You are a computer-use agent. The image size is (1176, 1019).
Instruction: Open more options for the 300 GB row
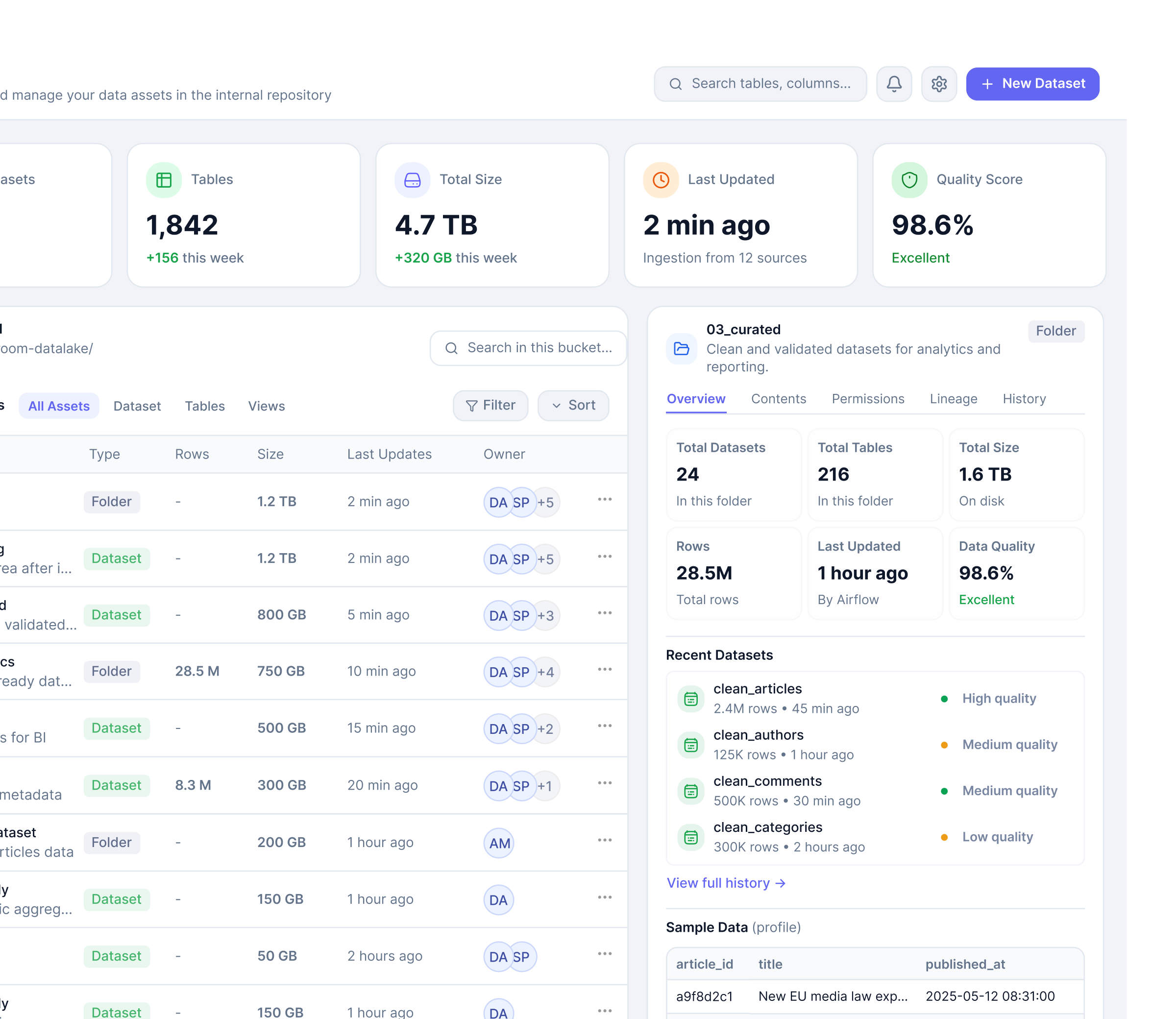(605, 783)
